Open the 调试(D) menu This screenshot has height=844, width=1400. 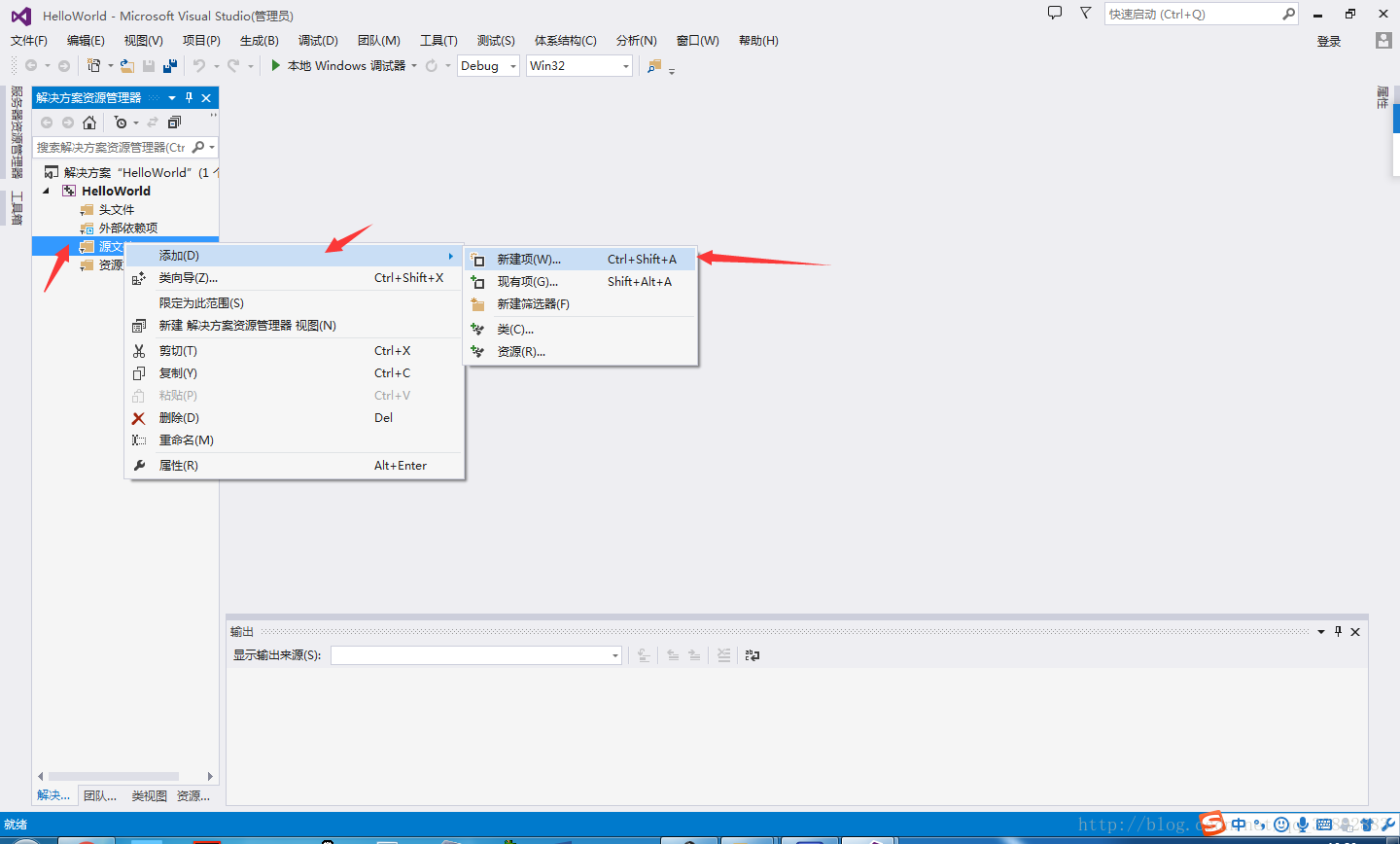318,40
